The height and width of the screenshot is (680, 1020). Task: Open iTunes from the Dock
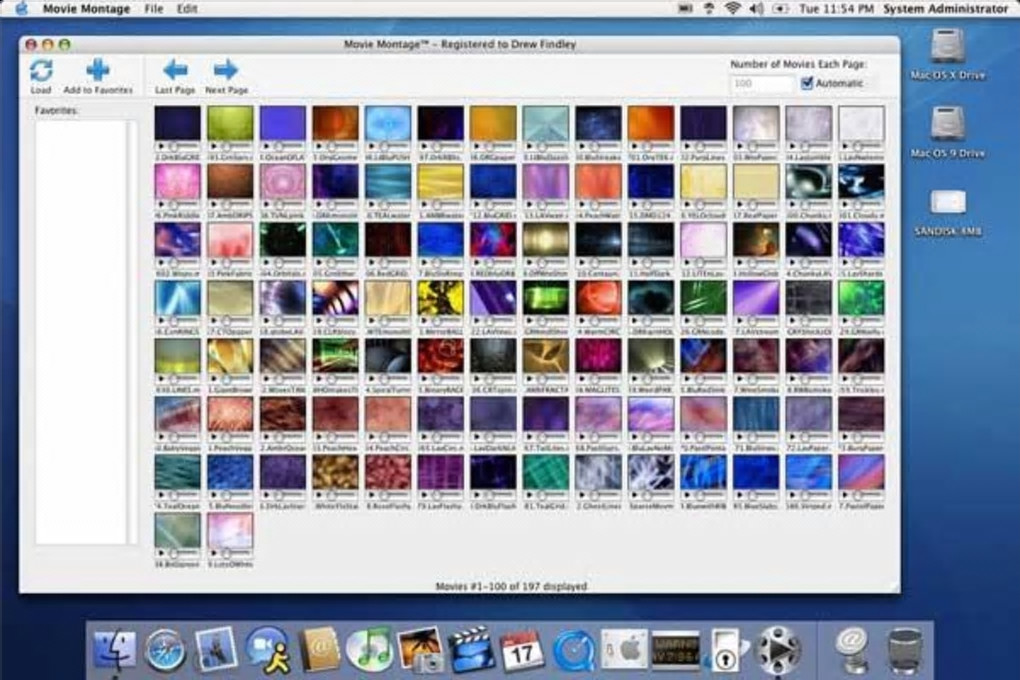click(x=368, y=649)
